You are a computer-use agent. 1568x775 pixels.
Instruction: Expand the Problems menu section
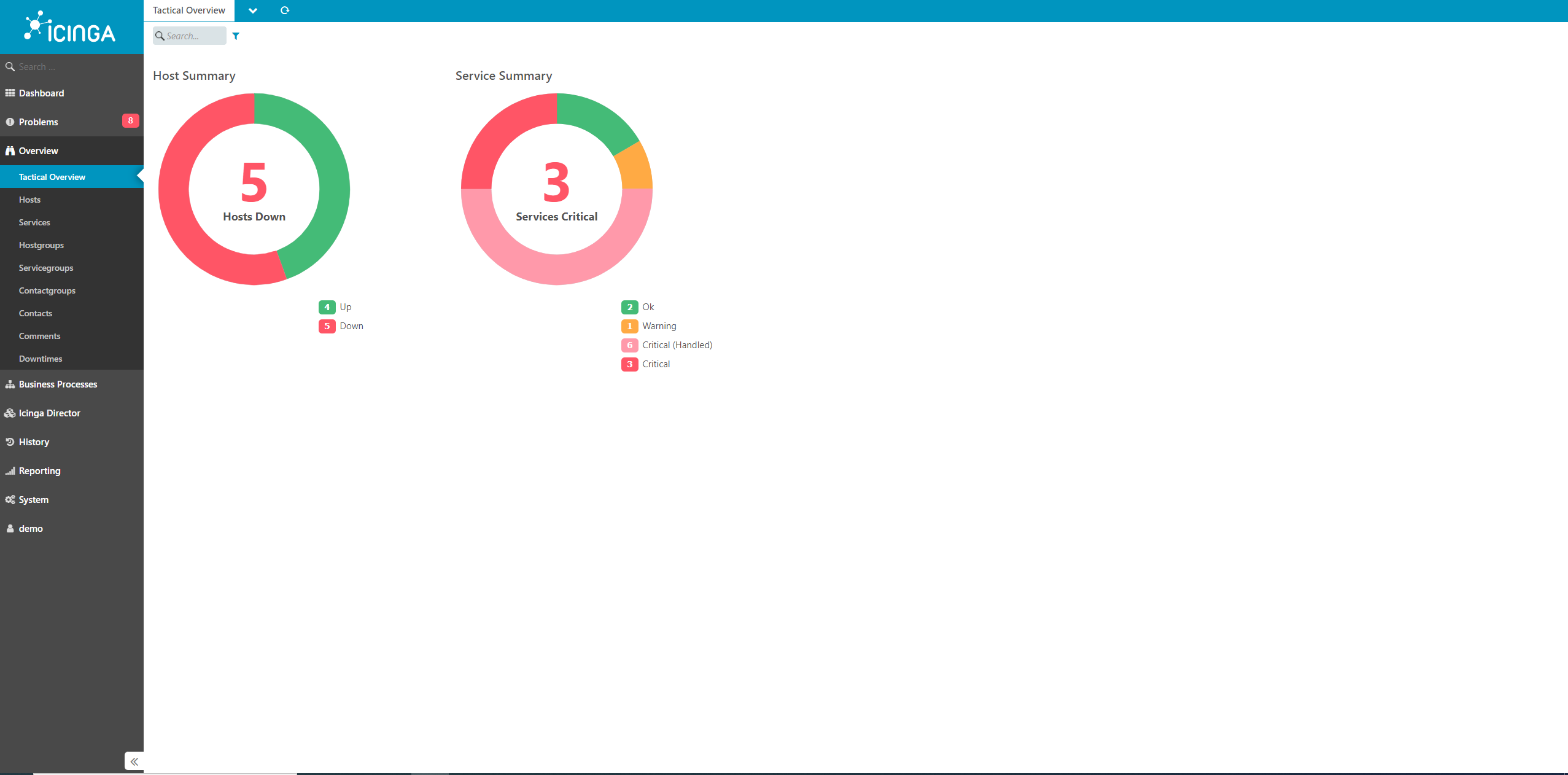pos(38,122)
